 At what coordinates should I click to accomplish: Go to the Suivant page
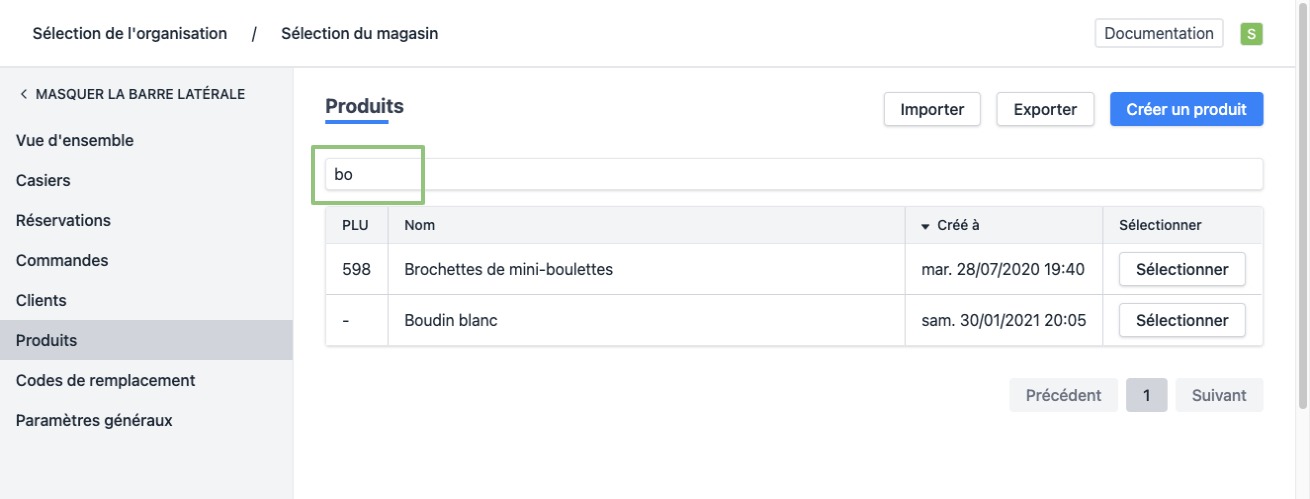tap(1218, 395)
